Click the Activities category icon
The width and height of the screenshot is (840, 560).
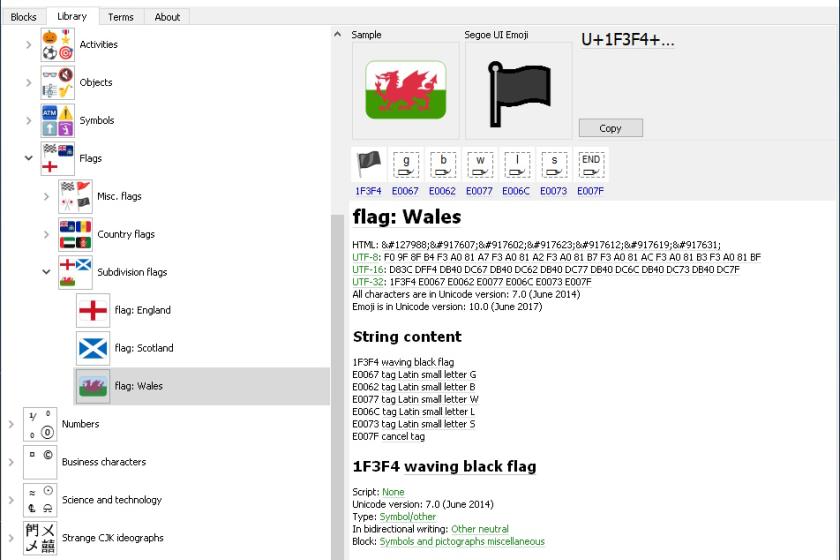57,44
